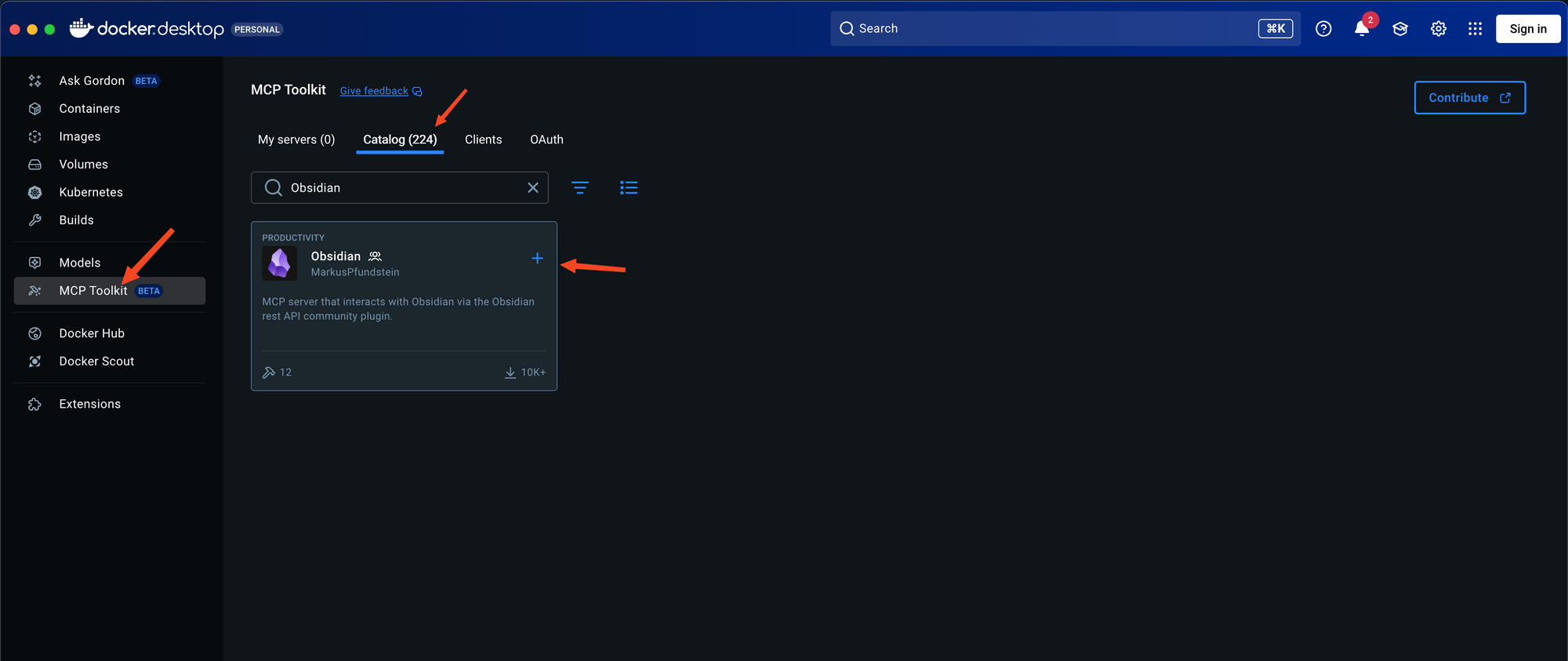Open Docker settings gear icon
The image size is (1568, 661).
1438,29
